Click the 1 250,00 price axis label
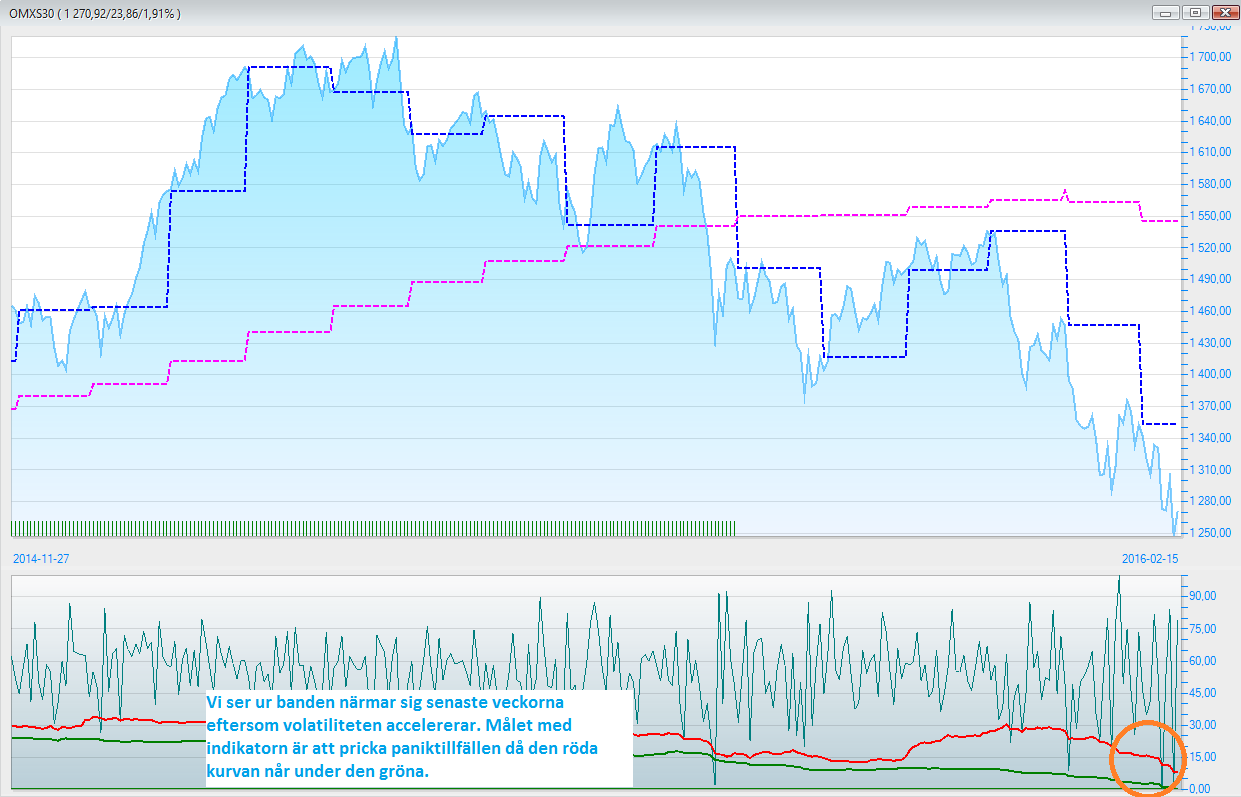Image resolution: width=1241 pixels, height=797 pixels. click(x=1210, y=532)
